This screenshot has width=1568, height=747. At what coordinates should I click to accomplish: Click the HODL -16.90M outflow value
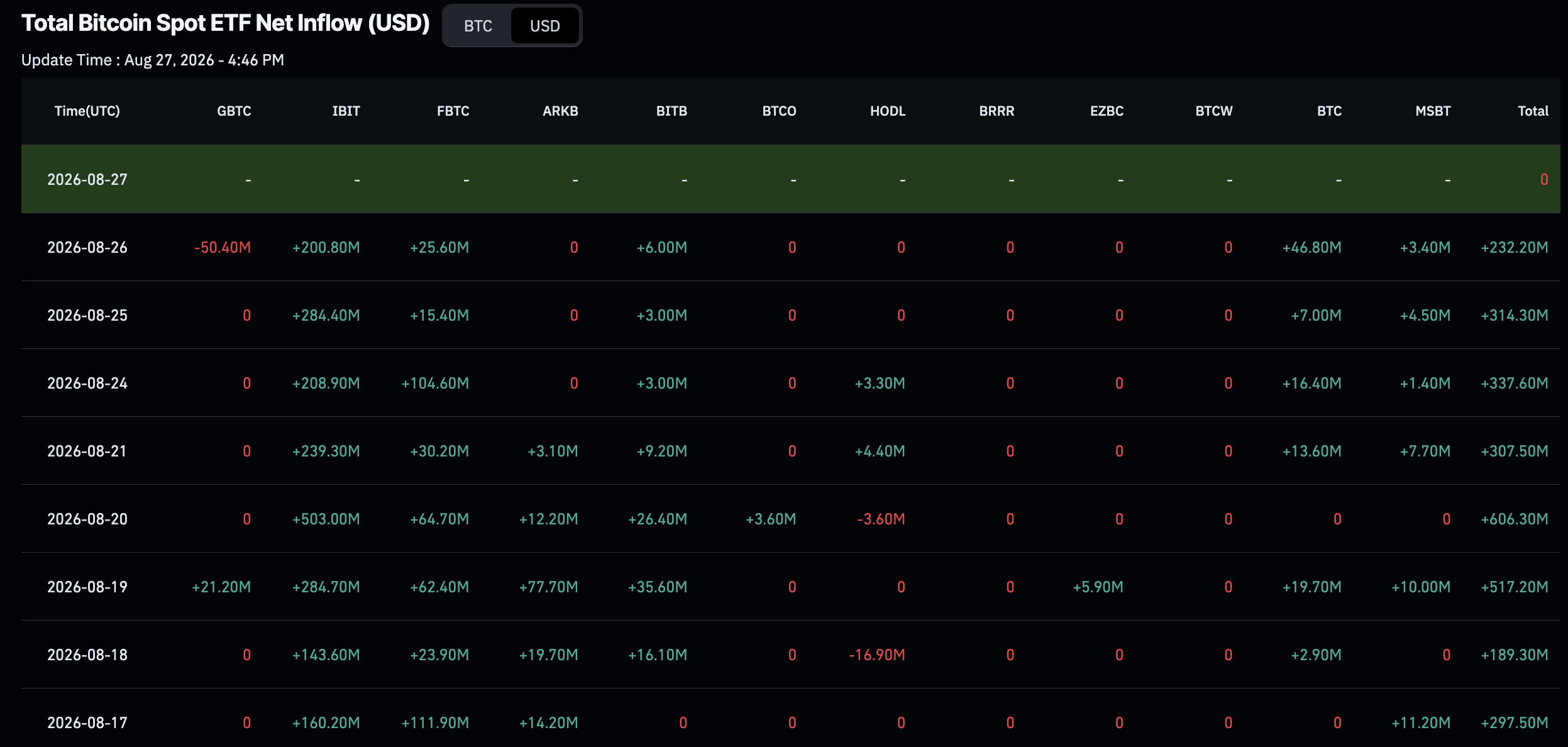[877, 655]
